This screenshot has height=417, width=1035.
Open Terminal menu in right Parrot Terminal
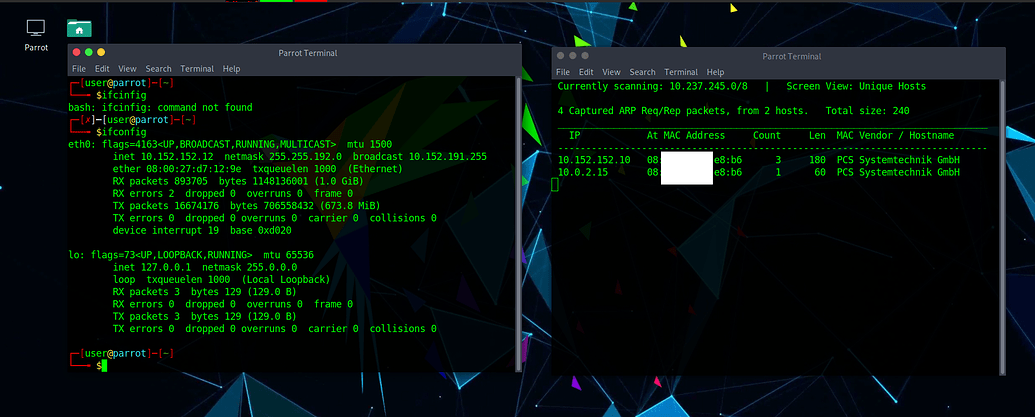coord(681,72)
